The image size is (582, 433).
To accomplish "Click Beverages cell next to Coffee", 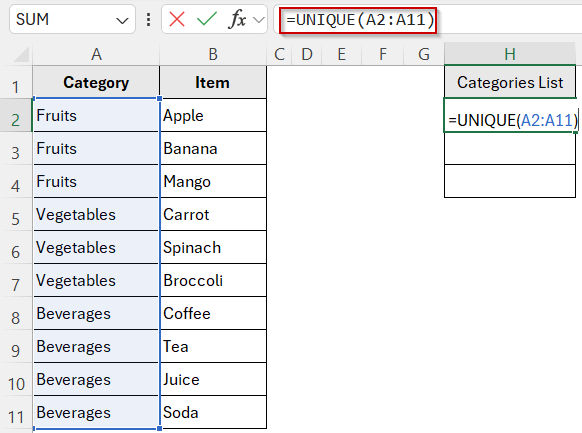I will pyautogui.click(x=96, y=314).
